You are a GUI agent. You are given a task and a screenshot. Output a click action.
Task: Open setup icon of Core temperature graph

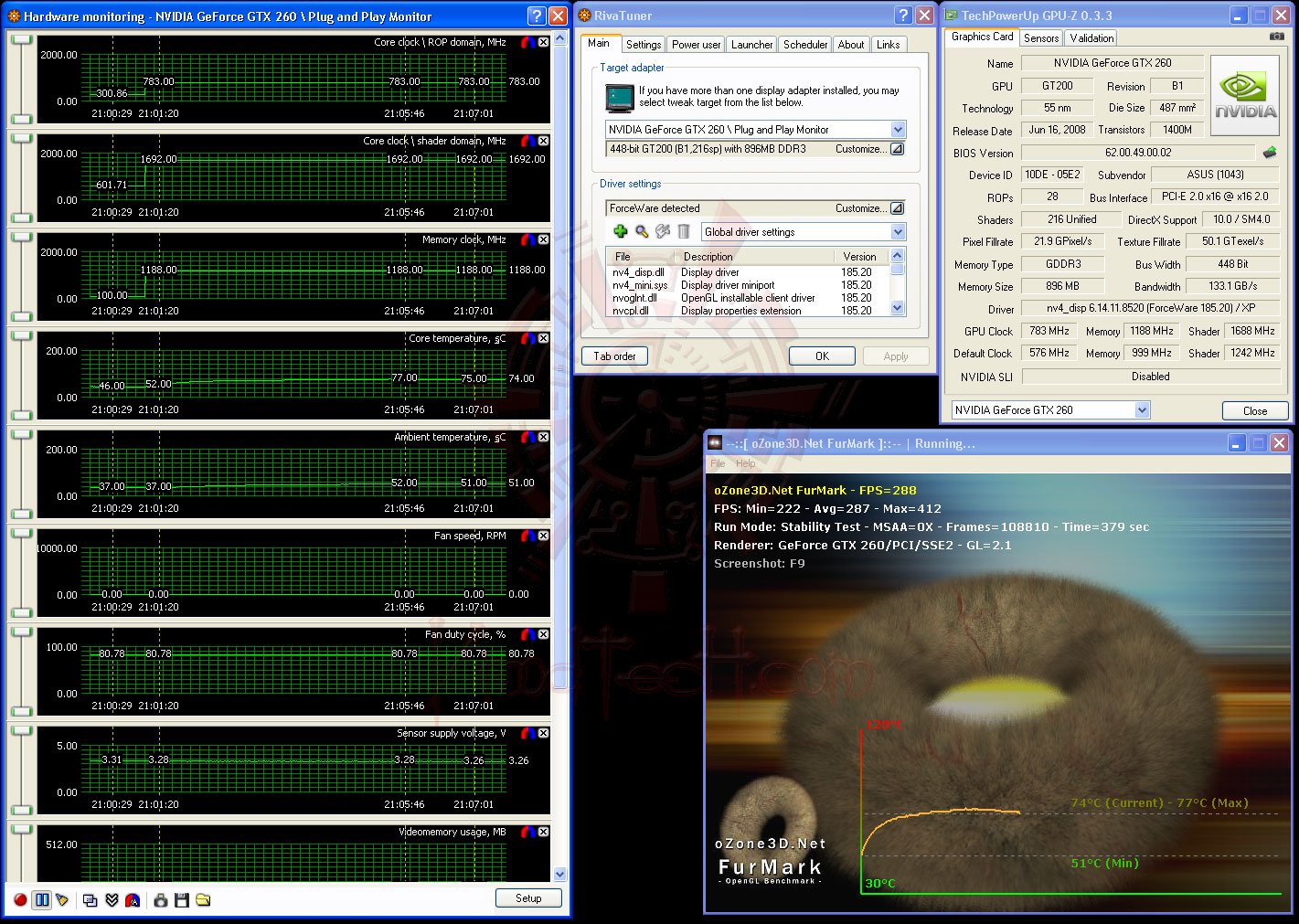click(527, 338)
